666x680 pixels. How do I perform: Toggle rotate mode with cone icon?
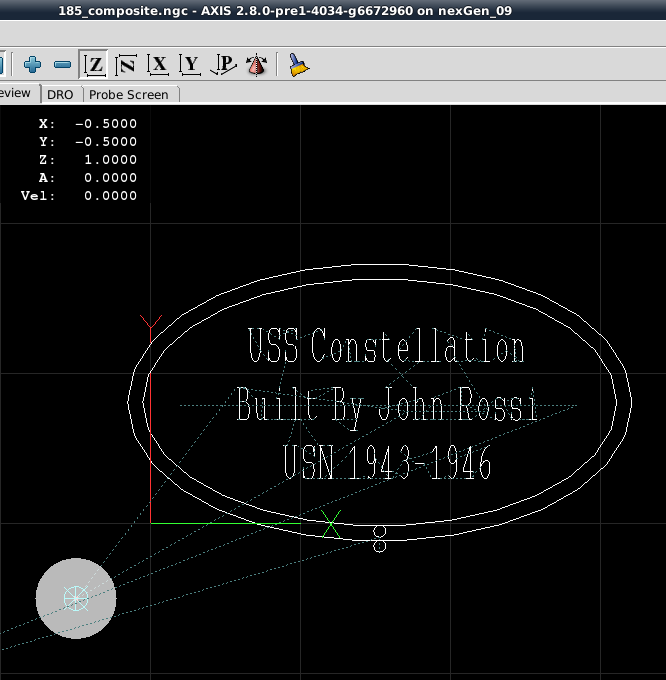tap(256, 65)
